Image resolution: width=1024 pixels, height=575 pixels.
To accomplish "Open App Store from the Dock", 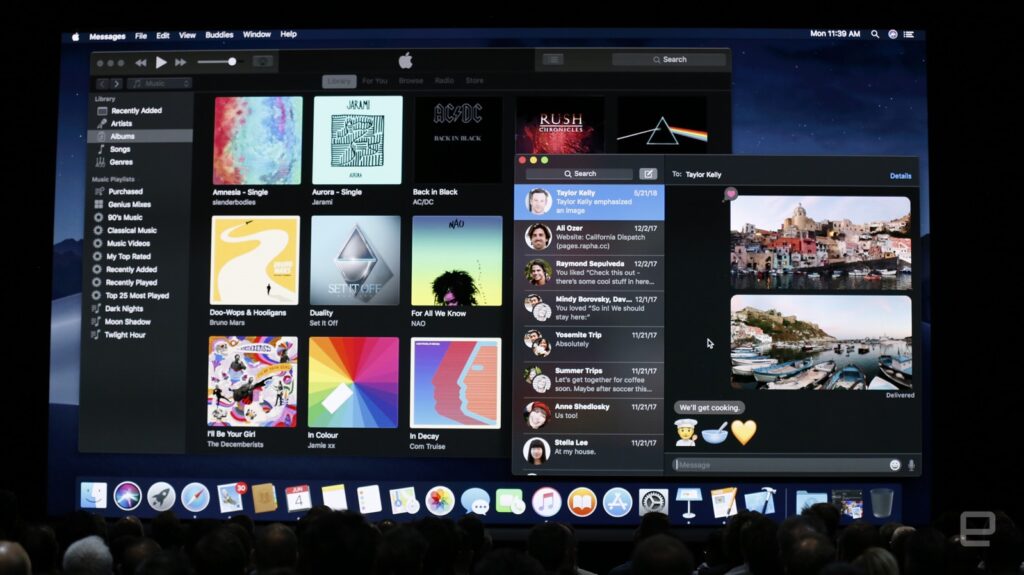I will (617, 502).
